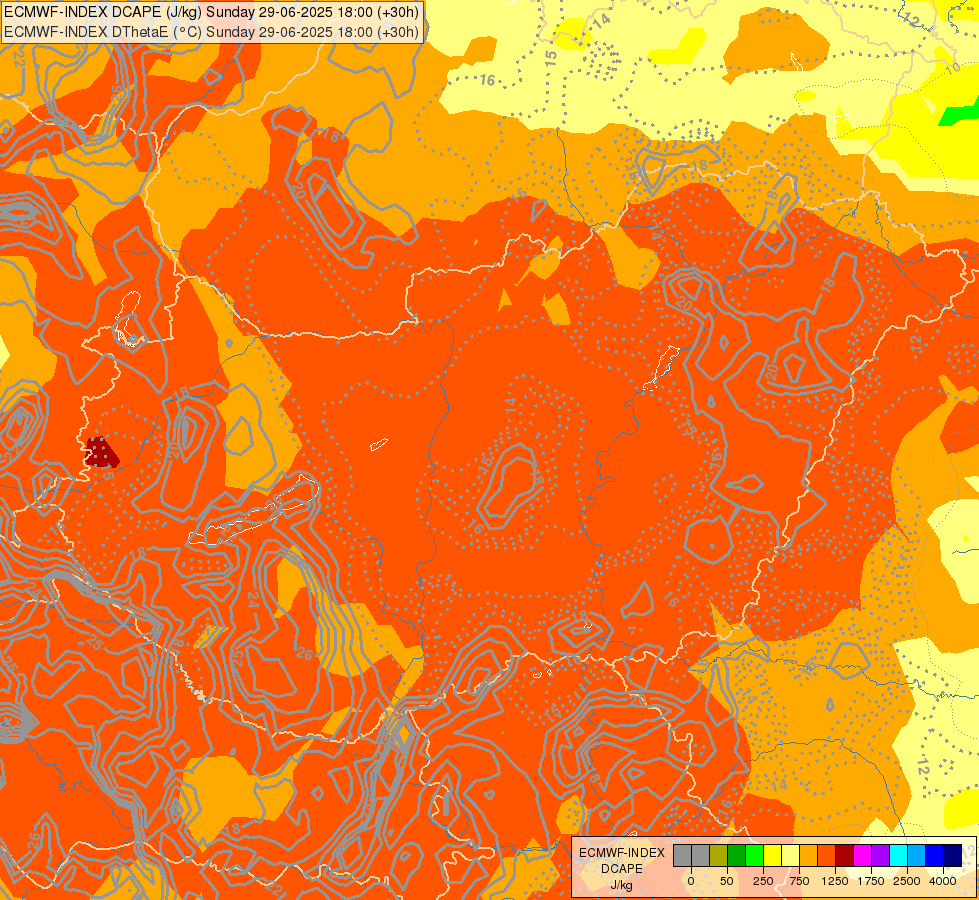Click the legend scale value 50

(x=727, y=881)
